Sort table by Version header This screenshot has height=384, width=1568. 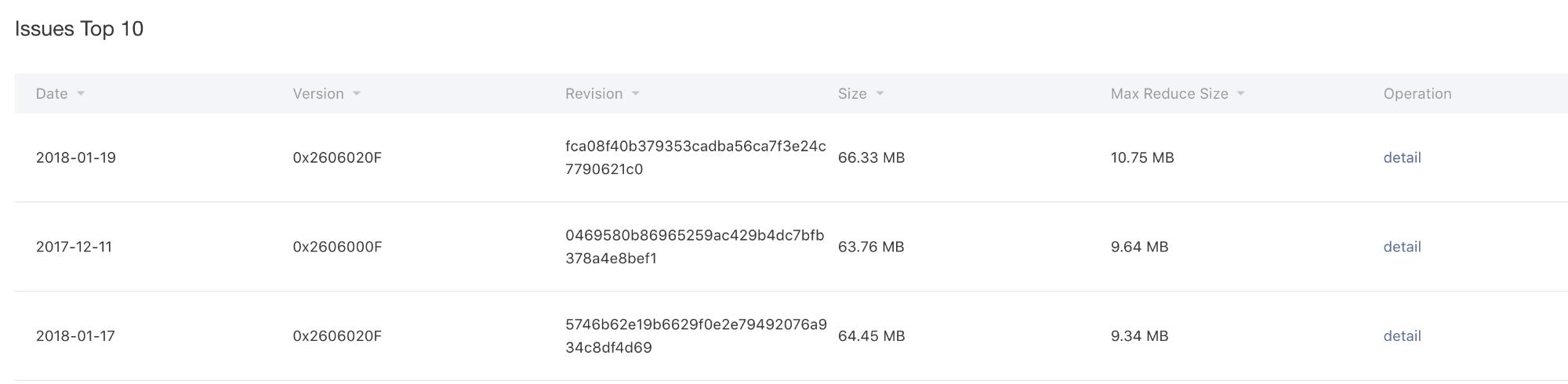[x=318, y=94]
